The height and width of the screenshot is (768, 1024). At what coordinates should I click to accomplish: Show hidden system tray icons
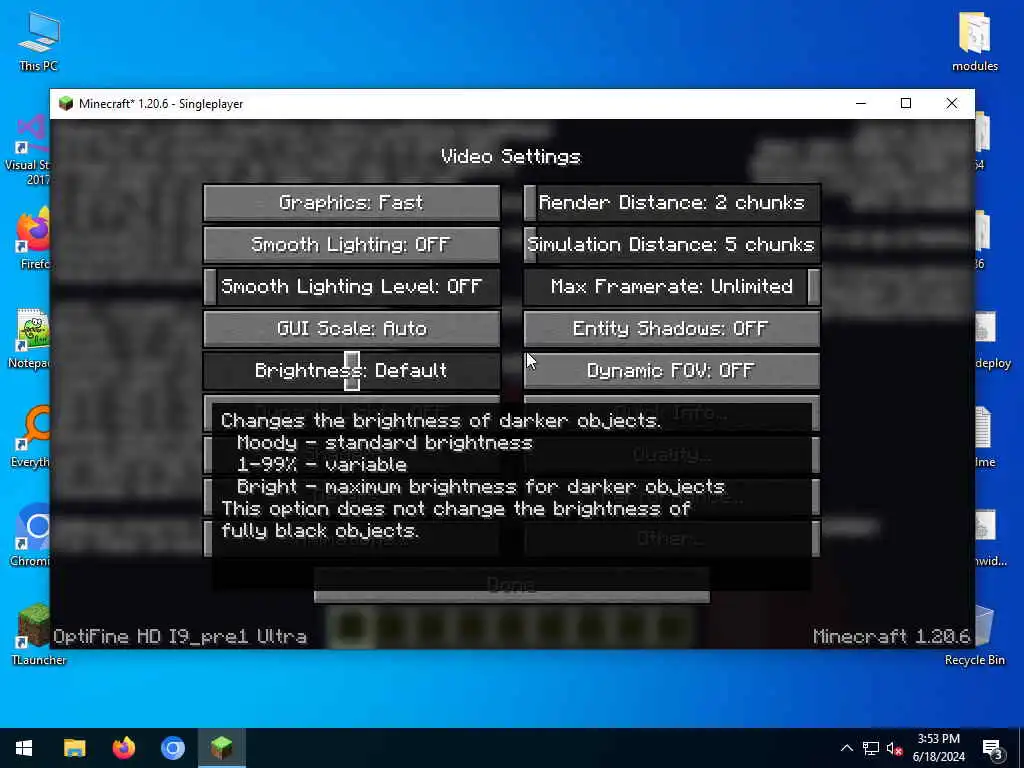(846, 748)
